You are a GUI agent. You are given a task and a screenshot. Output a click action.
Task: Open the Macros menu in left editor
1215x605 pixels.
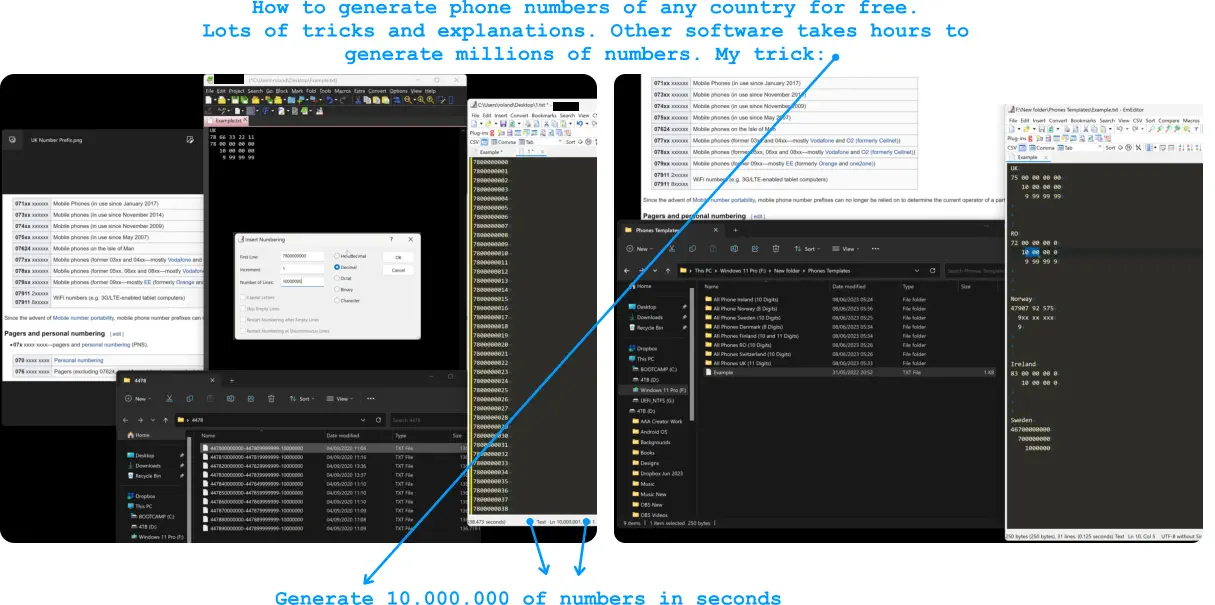[343, 91]
